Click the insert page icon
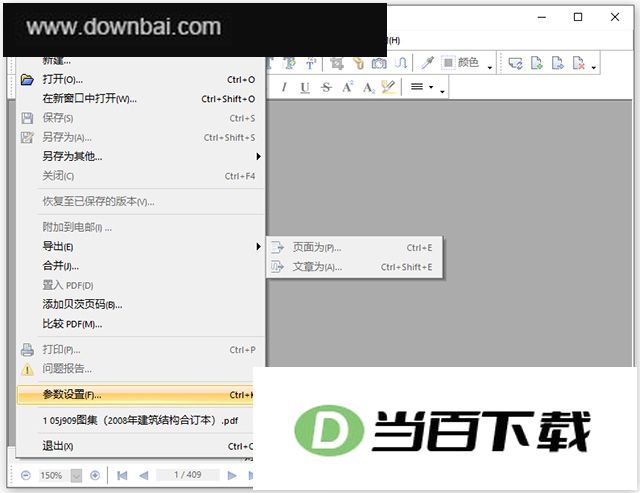 click(x=536, y=63)
